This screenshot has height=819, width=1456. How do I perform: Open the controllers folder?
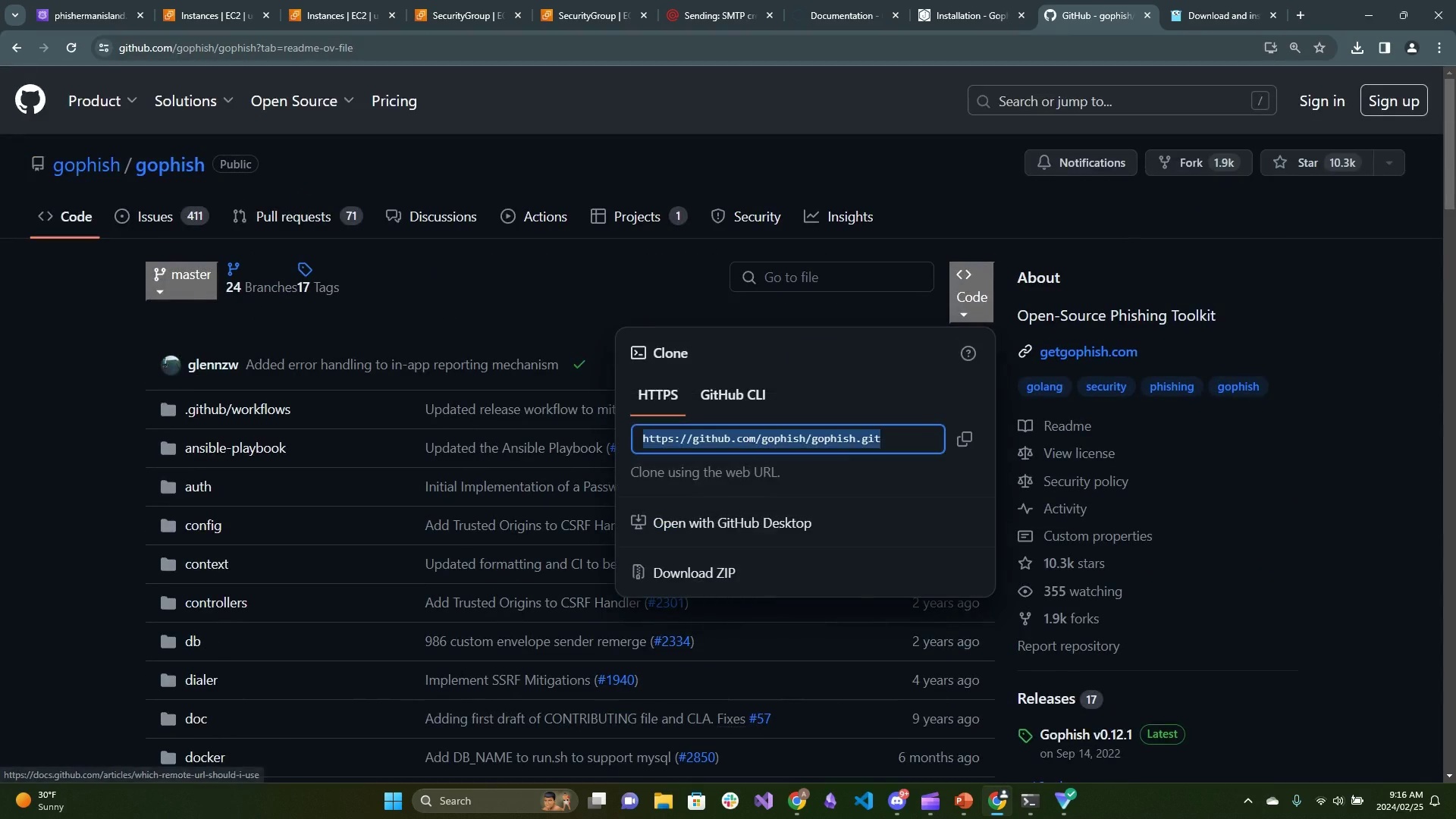point(216,603)
